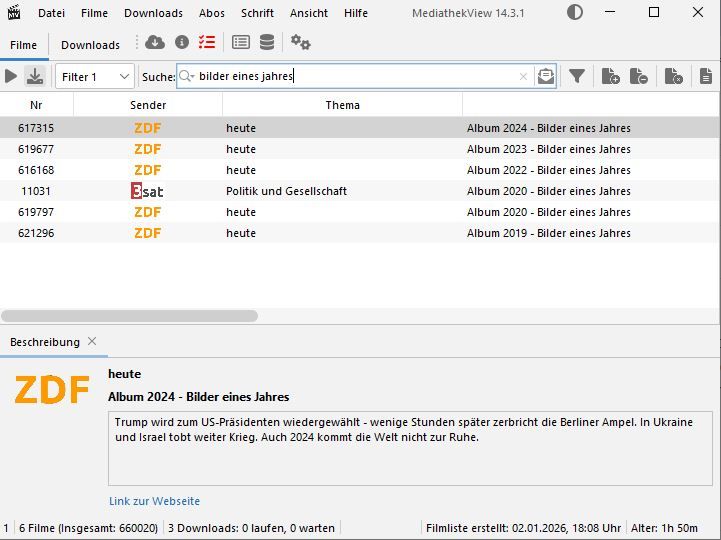The width and height of the screenshot is (721, 540).
Task: Open the database stack icon
Action: click(267, 42)
